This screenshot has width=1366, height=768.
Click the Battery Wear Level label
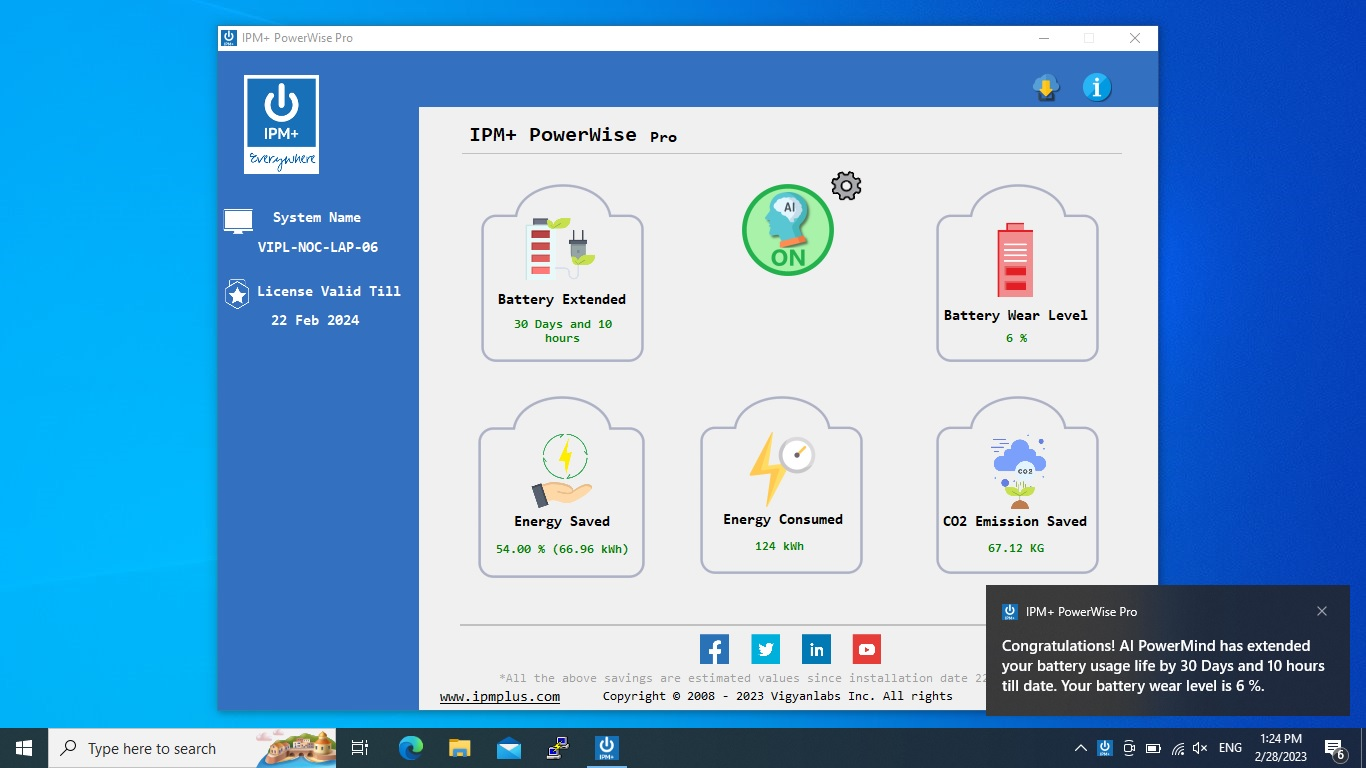coord(1016,315)
